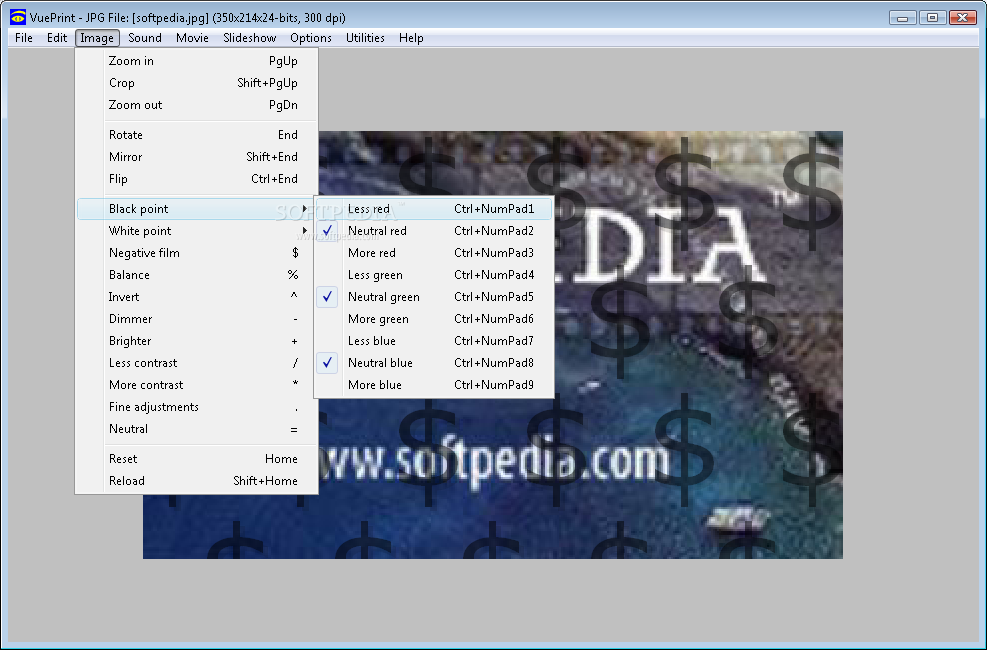Viewport: 987px width, 650px height.
Task: Select the Mirror command
Action: click(196, 157)
